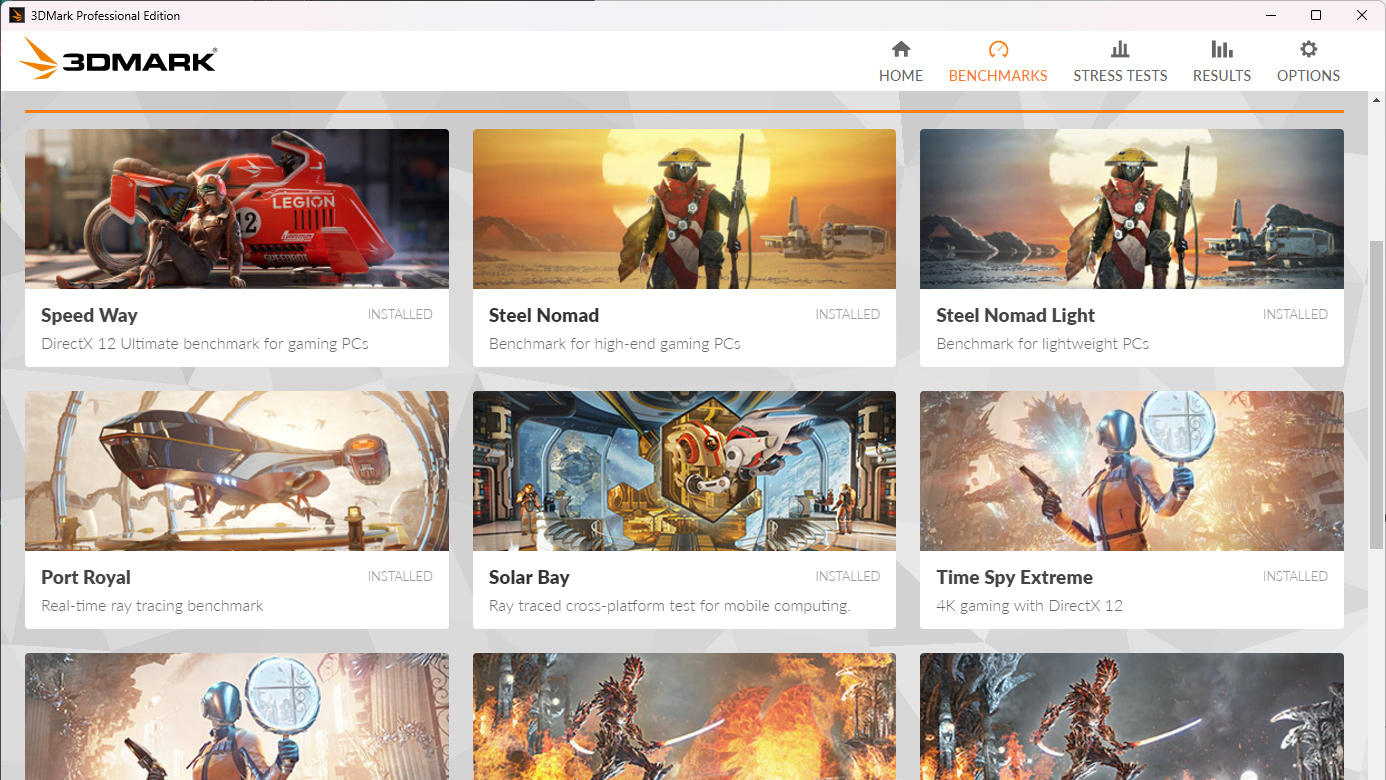
Task: Open the HOME tab
Action: coord(901,75)
